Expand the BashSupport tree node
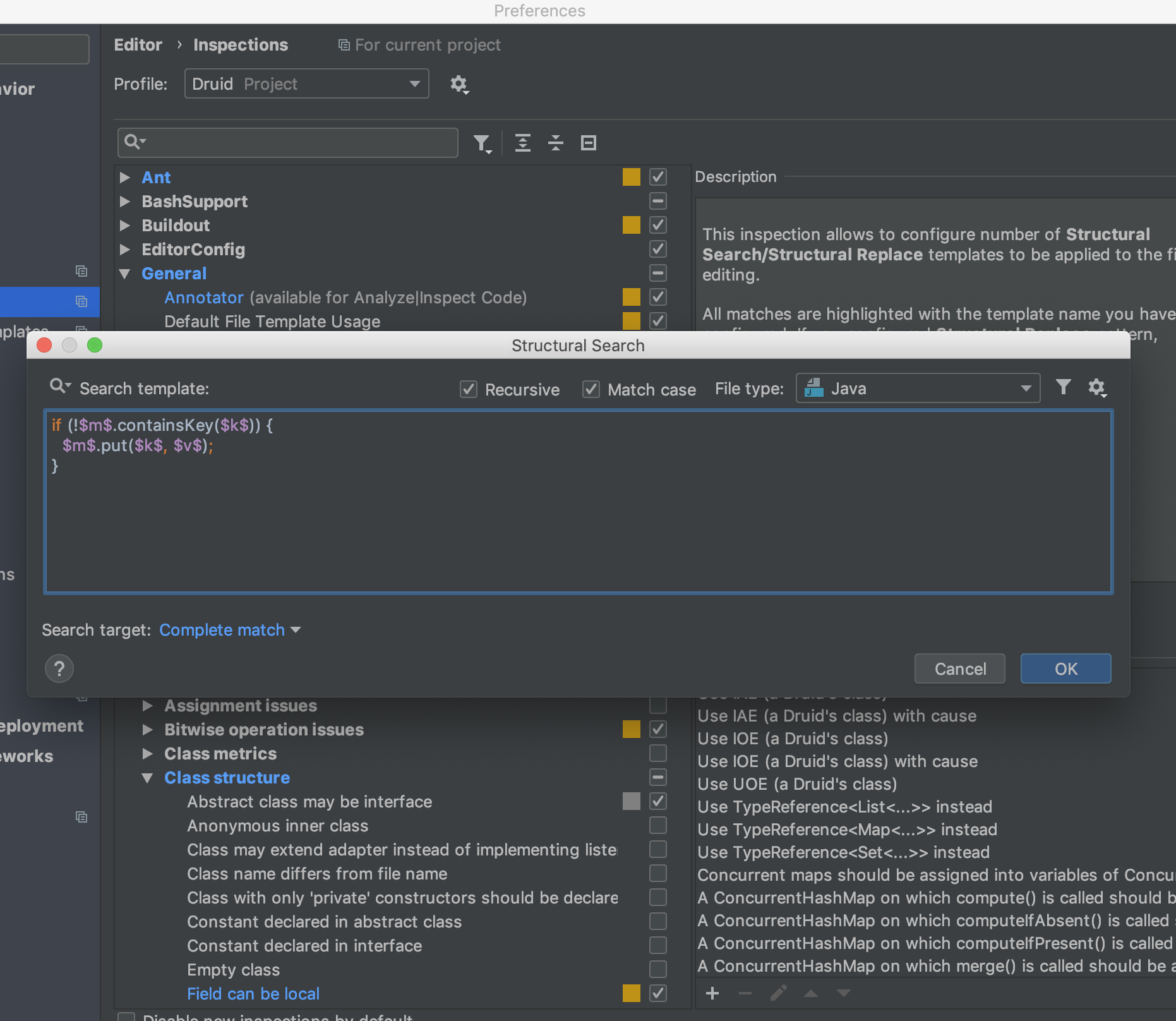This screenshot has height=1021, width=1176. coord(125,202)
